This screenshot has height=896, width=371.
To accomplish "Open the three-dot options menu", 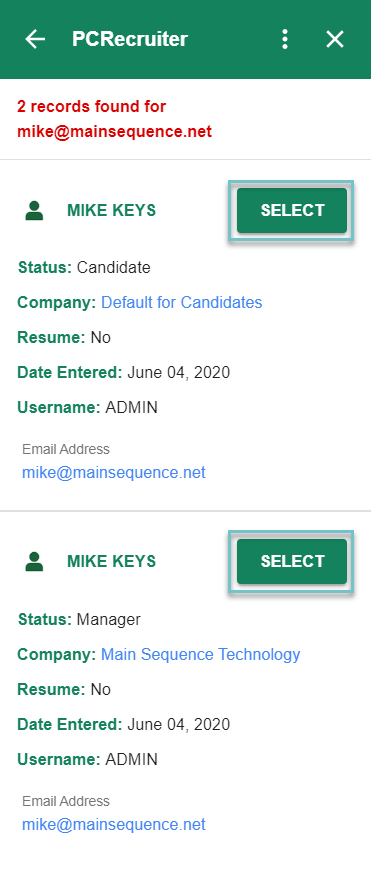I will pos(285,39).
